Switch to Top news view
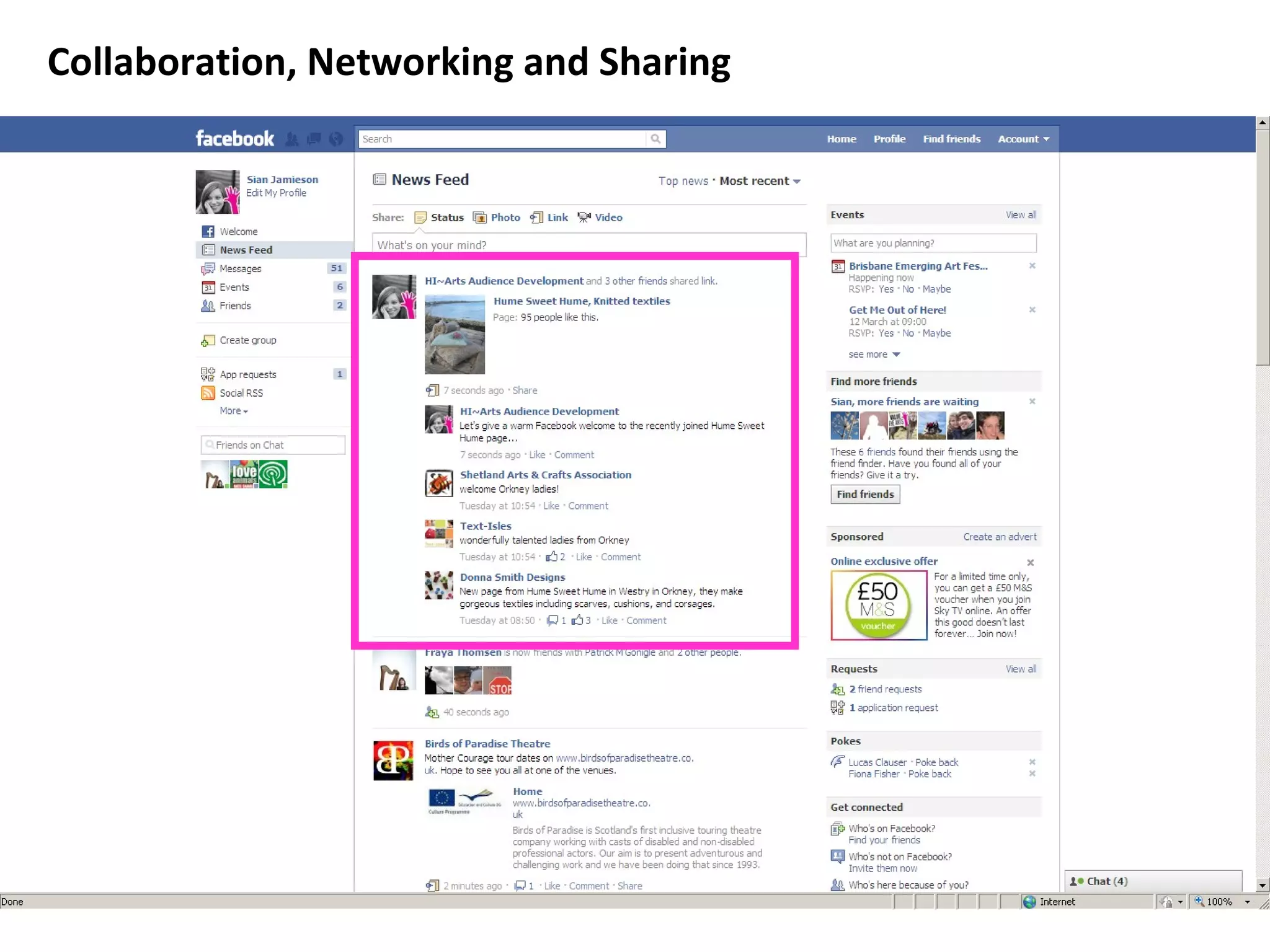The height and width of the screenshot is (952, 1270). pos(683,181)
